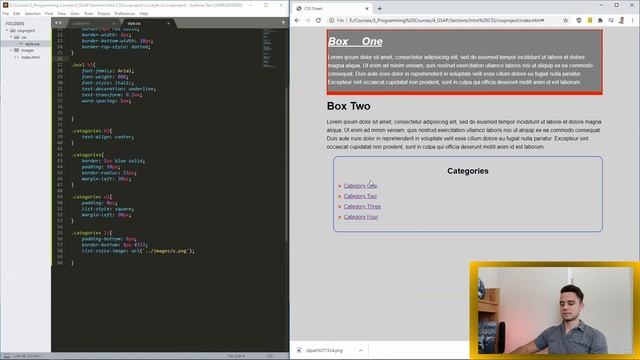This screenshot has width=640, height=360.
Task: Click the shield extension icon
Action: pyautogui.click(x=579, y=20)
